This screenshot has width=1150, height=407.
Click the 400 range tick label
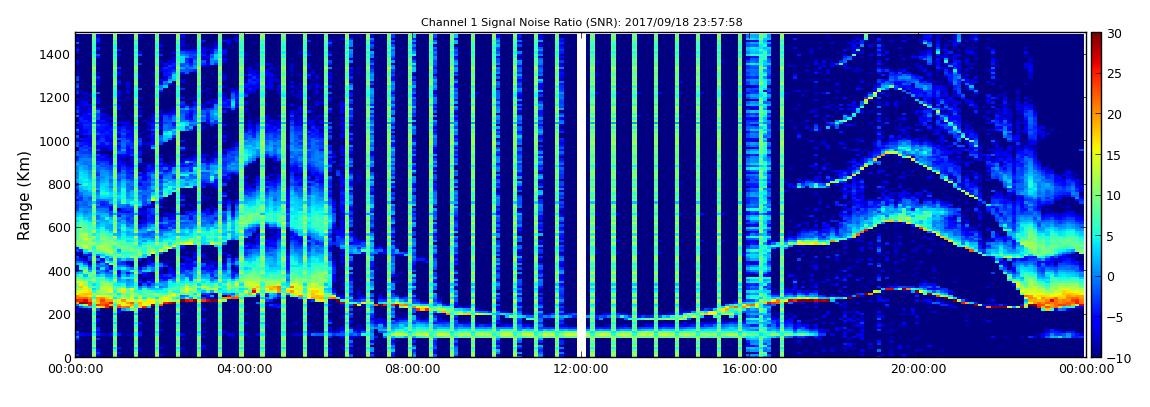tap(59, 271)
